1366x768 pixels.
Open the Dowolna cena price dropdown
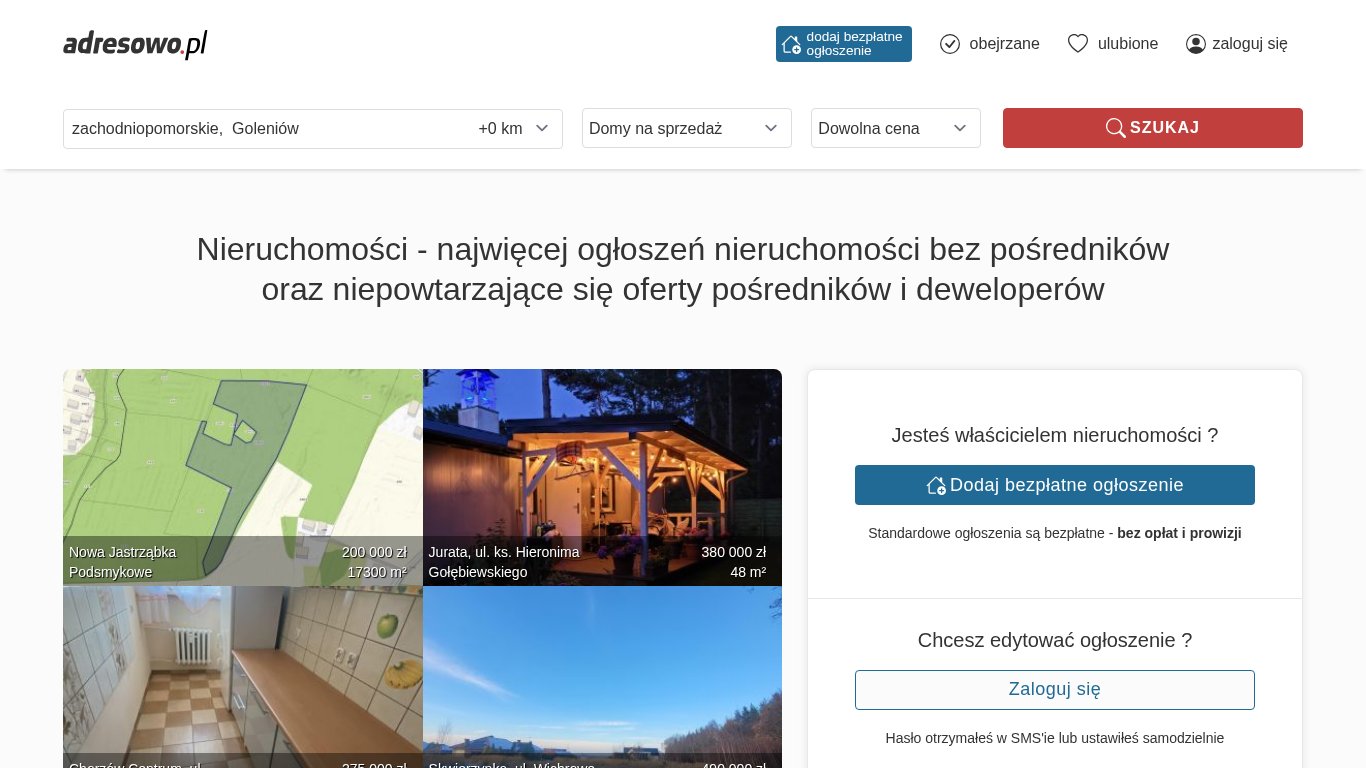tap(895, 128)
